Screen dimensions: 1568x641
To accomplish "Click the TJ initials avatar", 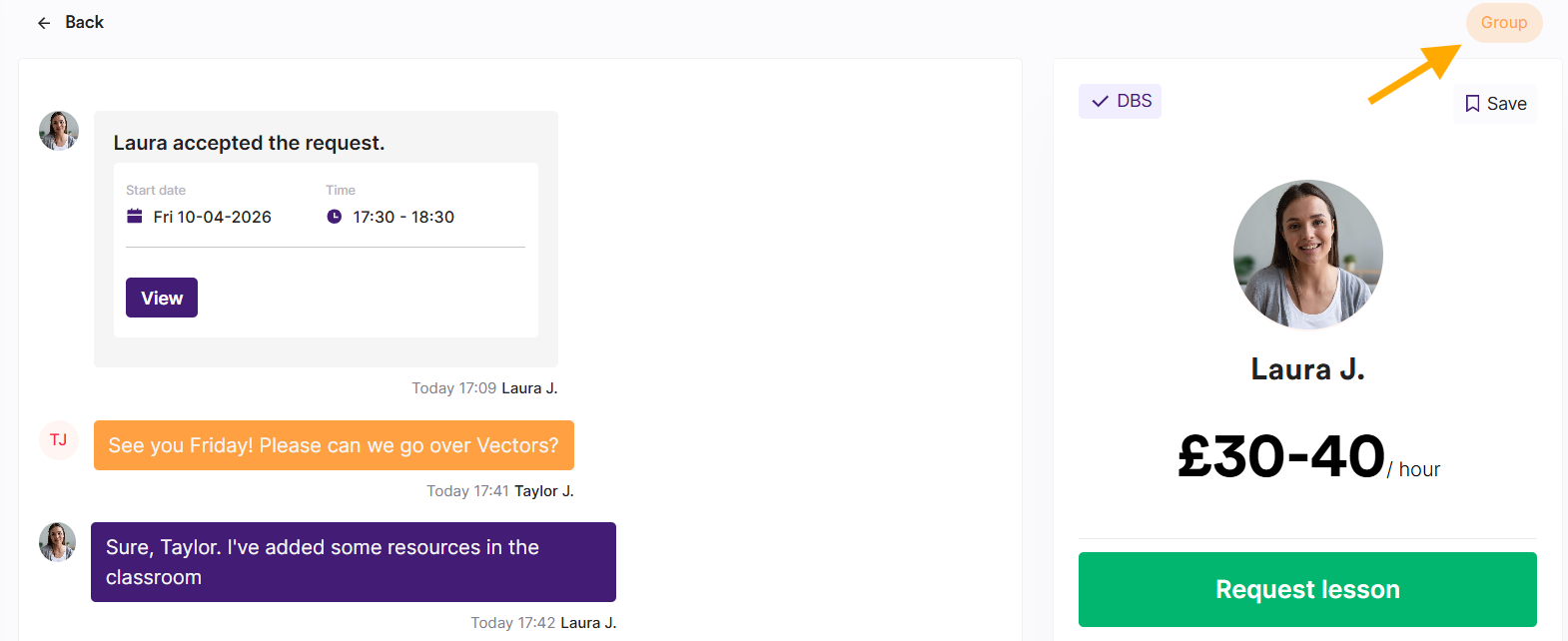I will pos(59,440).
